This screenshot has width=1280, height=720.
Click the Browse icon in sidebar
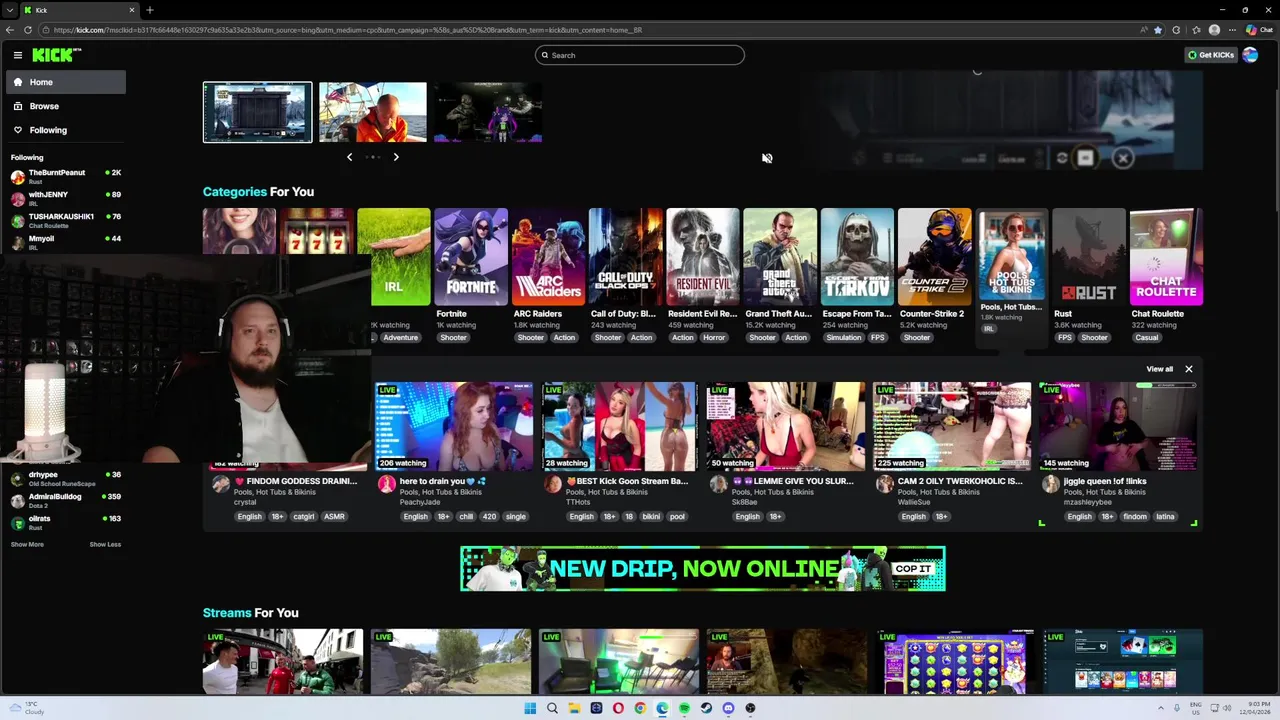[18, 106]
